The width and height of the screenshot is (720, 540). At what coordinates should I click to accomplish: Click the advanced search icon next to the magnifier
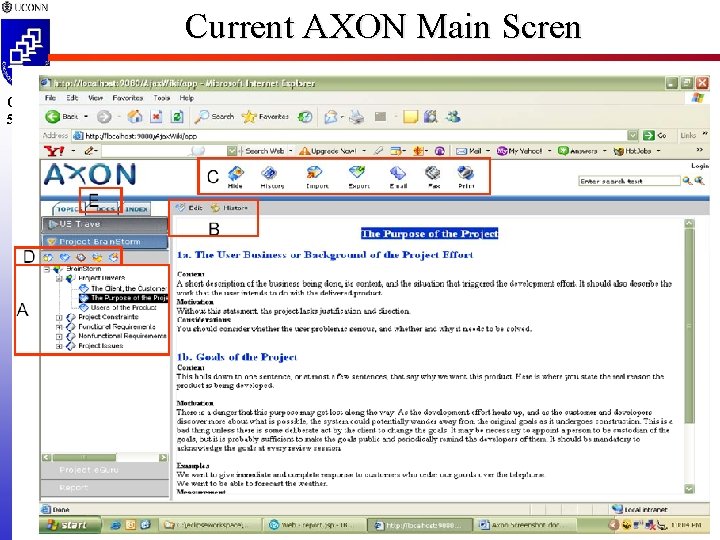point(699,181)
